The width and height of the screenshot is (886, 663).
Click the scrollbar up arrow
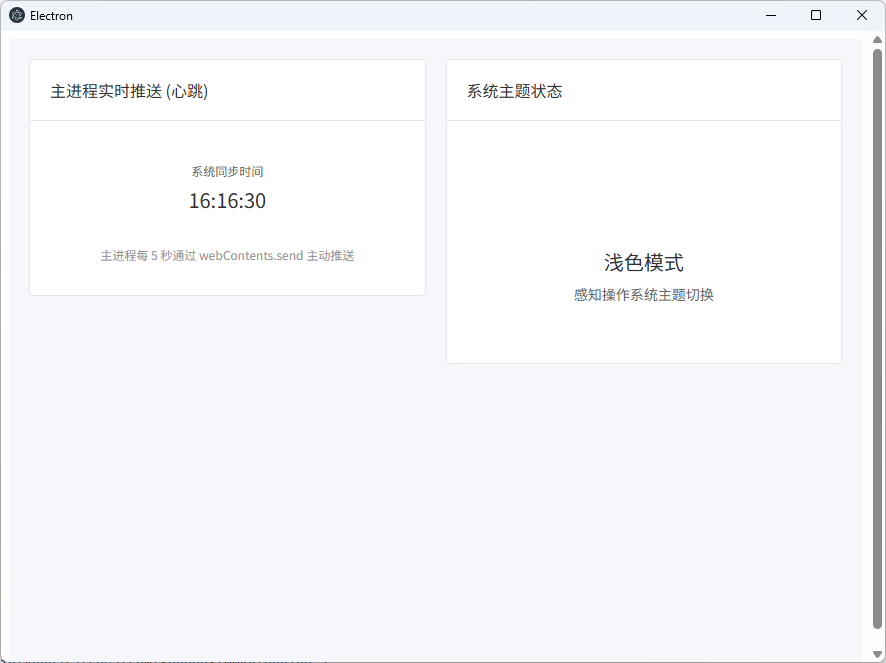[x=877, y=40]
